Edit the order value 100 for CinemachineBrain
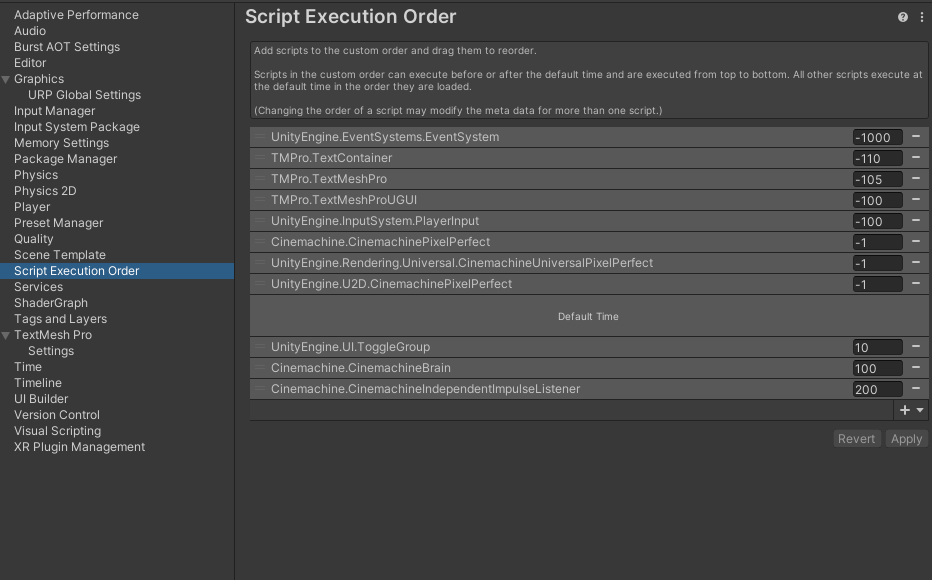This screenshot has width=932, height=580. click(x=877, y=368)
